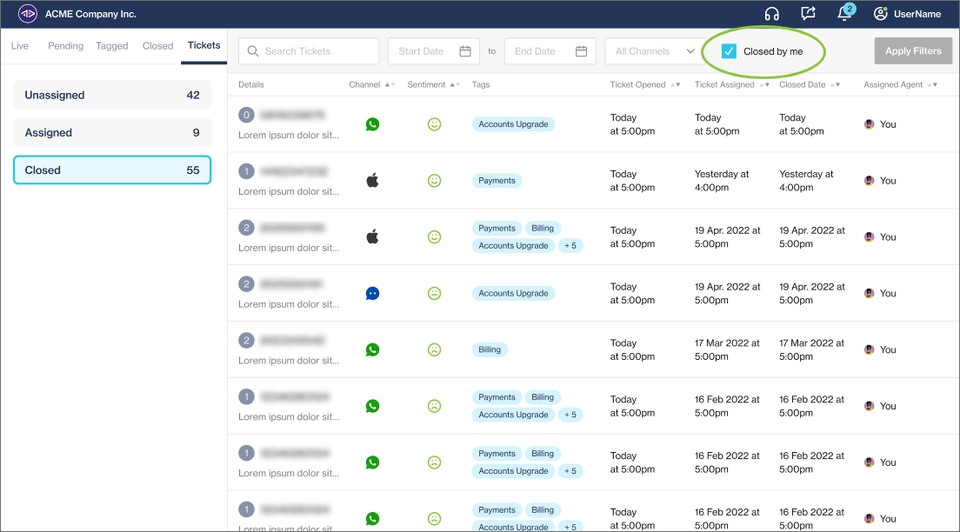Switch to the Pending tab
The height and width of the screenshot is (532, 960).
coord(66,46)
